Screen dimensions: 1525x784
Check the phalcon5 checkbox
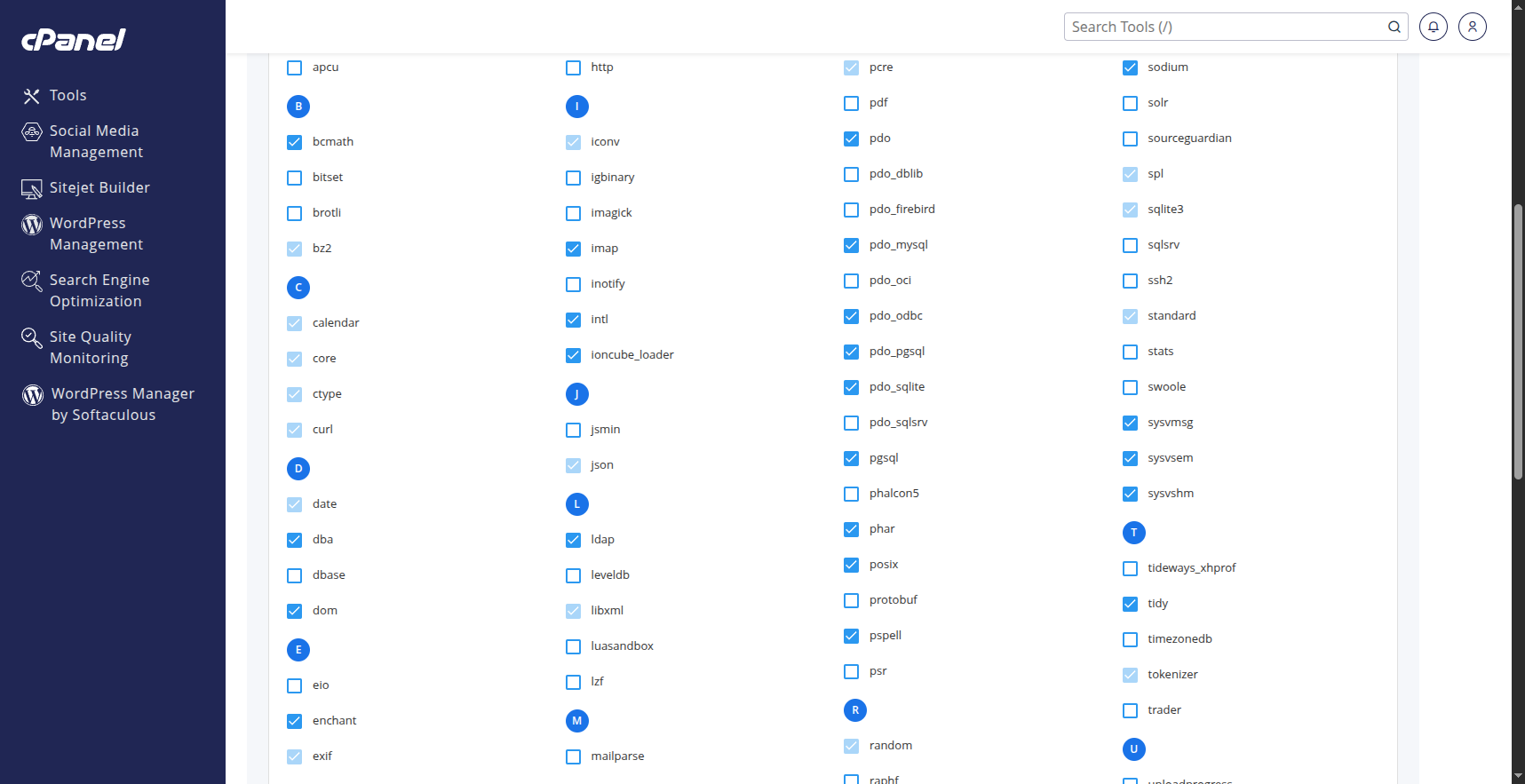click(x=852, y=494)
